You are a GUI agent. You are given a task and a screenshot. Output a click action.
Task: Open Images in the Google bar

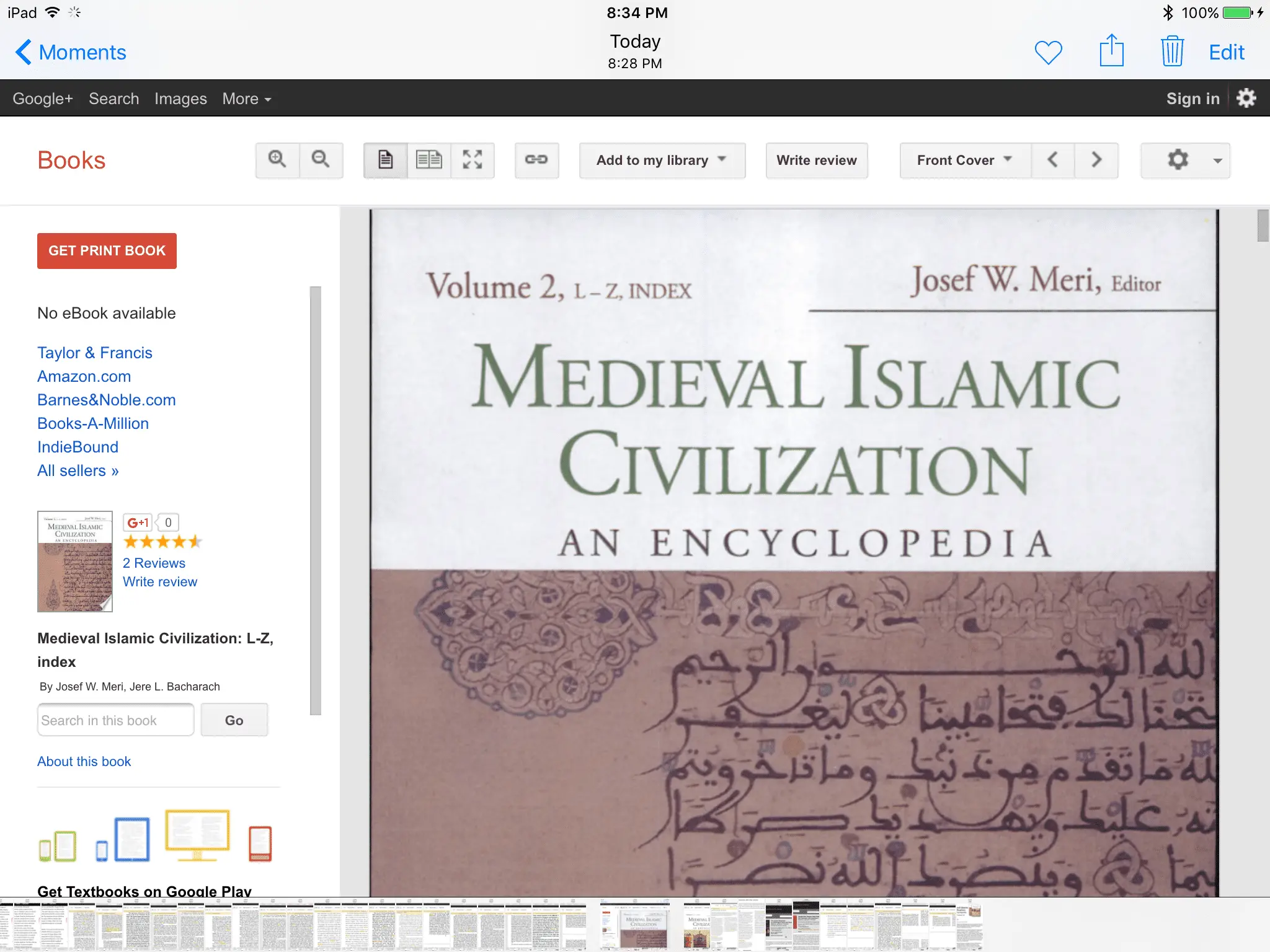pyautogui.click(x=180, y=99)
